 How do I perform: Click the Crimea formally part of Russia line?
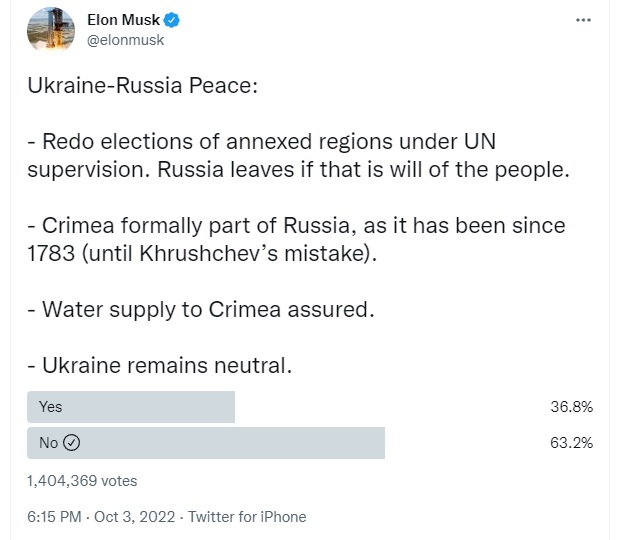[296, 225]
